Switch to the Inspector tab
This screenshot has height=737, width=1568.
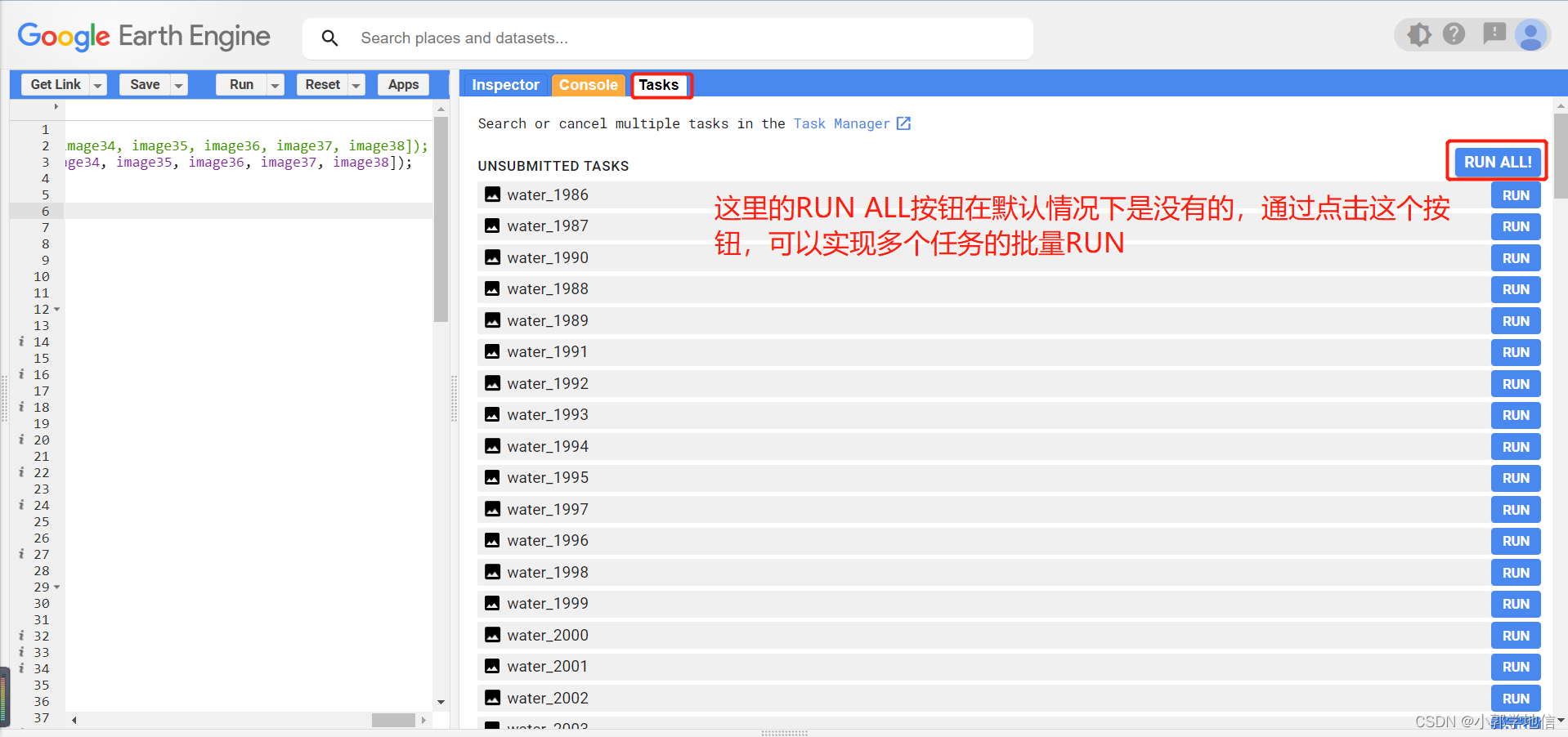504,84
